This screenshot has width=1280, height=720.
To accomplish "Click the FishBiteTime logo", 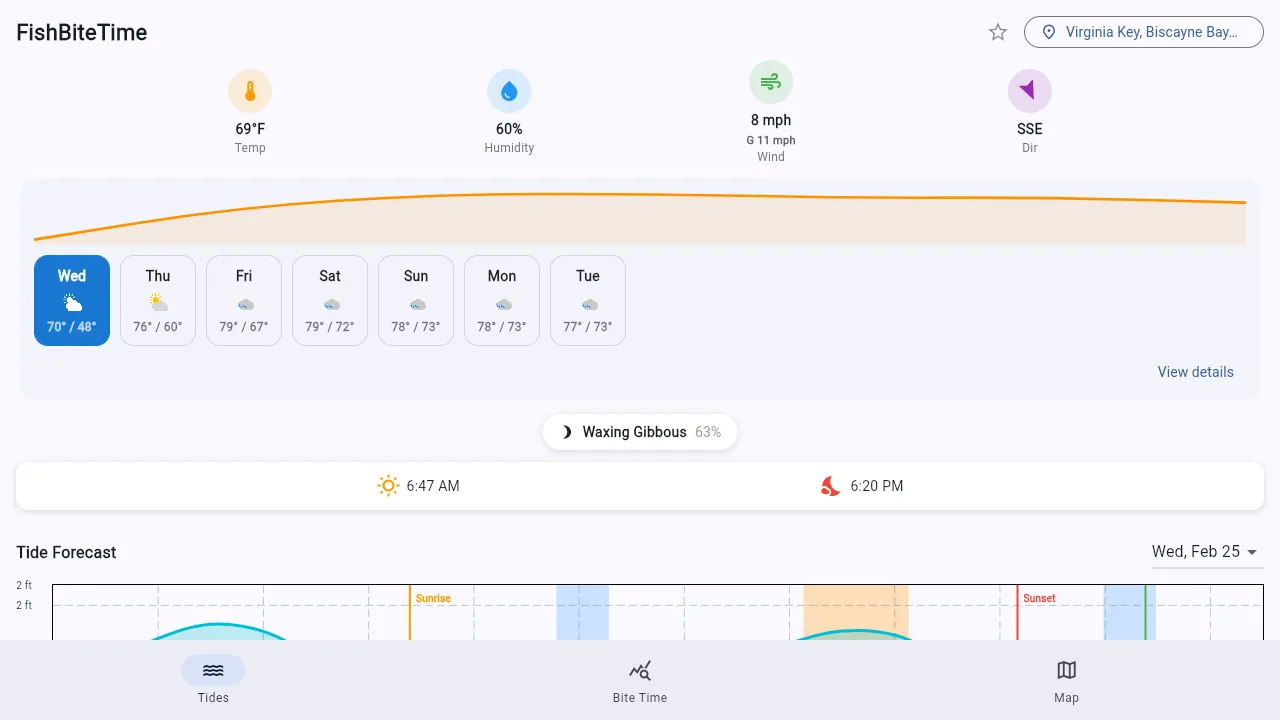I will click(x=81, y=32).
